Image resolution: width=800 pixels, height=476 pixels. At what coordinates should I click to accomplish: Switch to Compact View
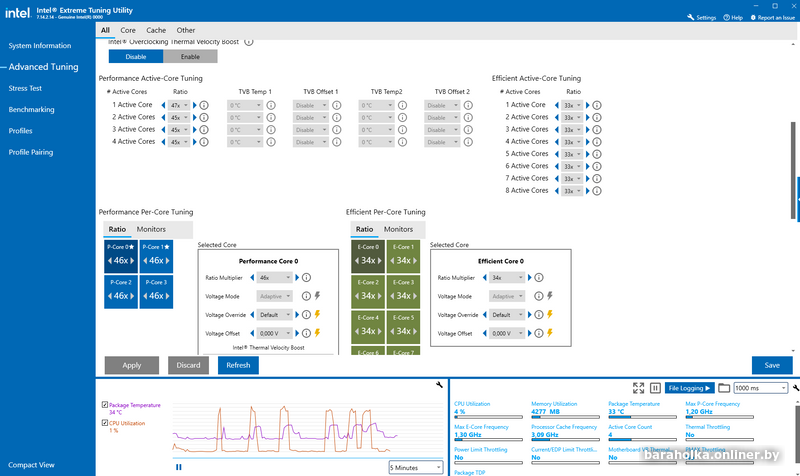[x=31, y=465]
